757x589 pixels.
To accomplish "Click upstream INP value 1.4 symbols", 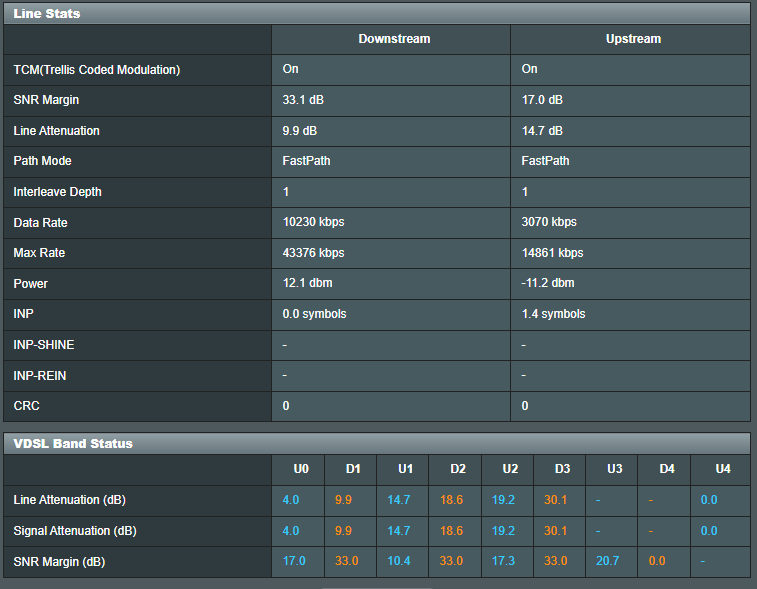I will pos(553,314).
